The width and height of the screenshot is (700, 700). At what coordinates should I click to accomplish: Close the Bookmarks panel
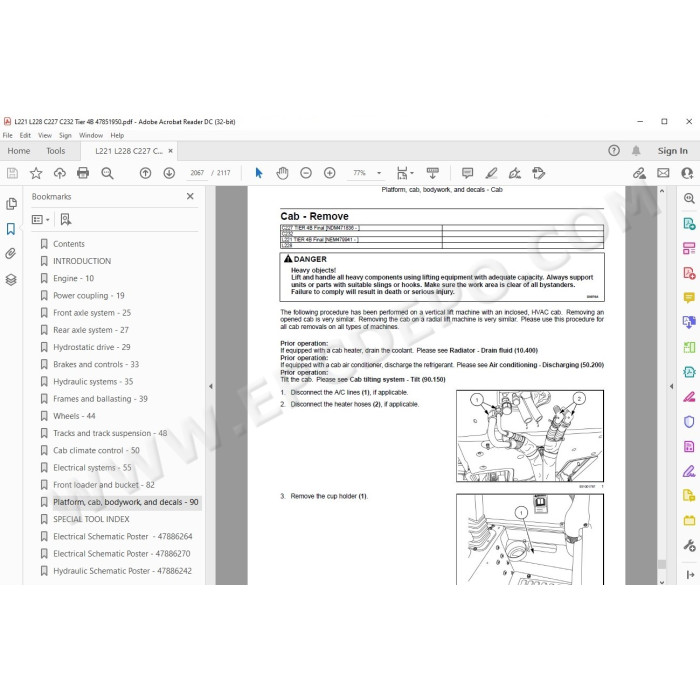[x=190, y=196]
